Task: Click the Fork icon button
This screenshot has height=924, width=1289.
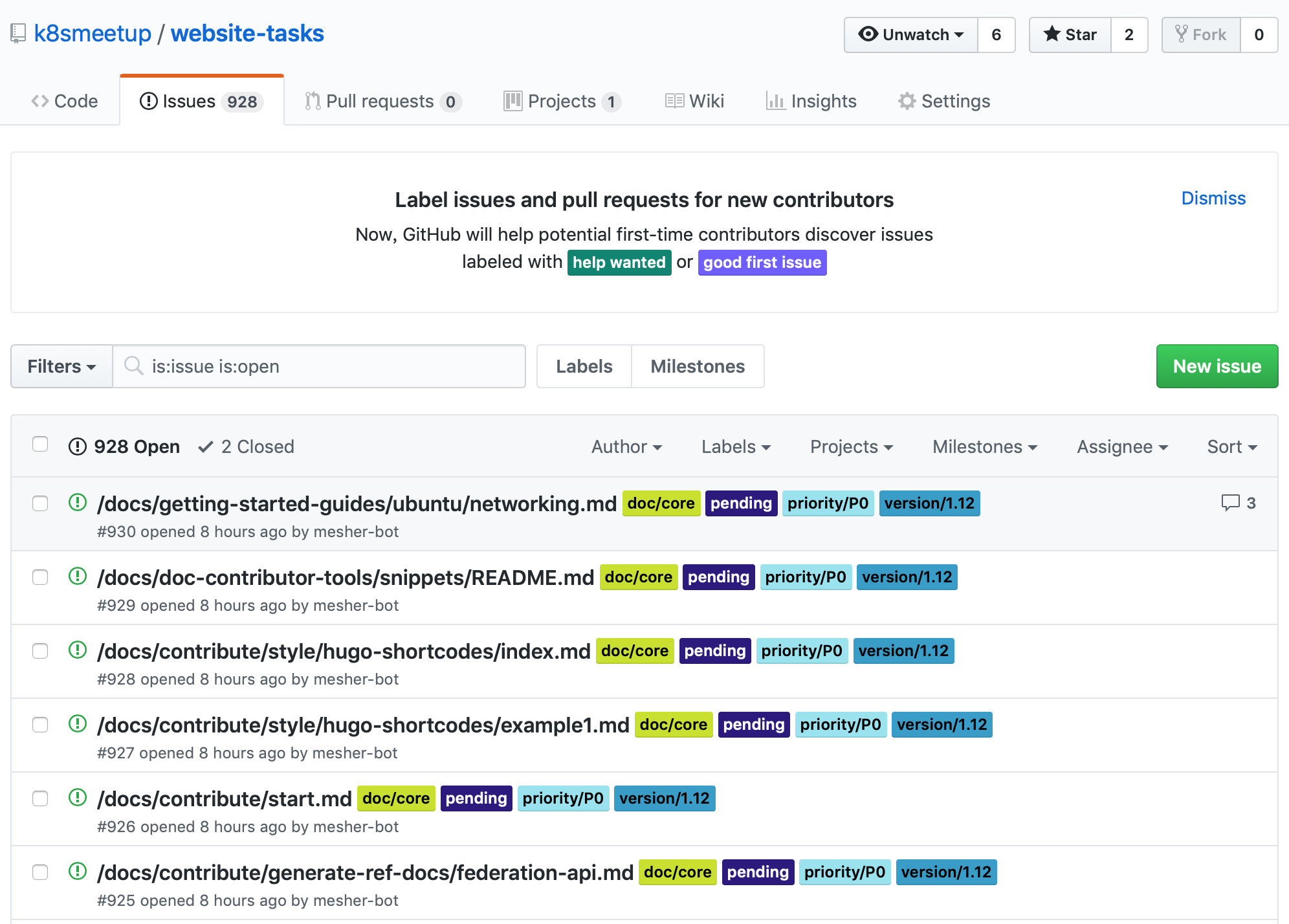Action: pyautogui.click(x=1182, y=34)
